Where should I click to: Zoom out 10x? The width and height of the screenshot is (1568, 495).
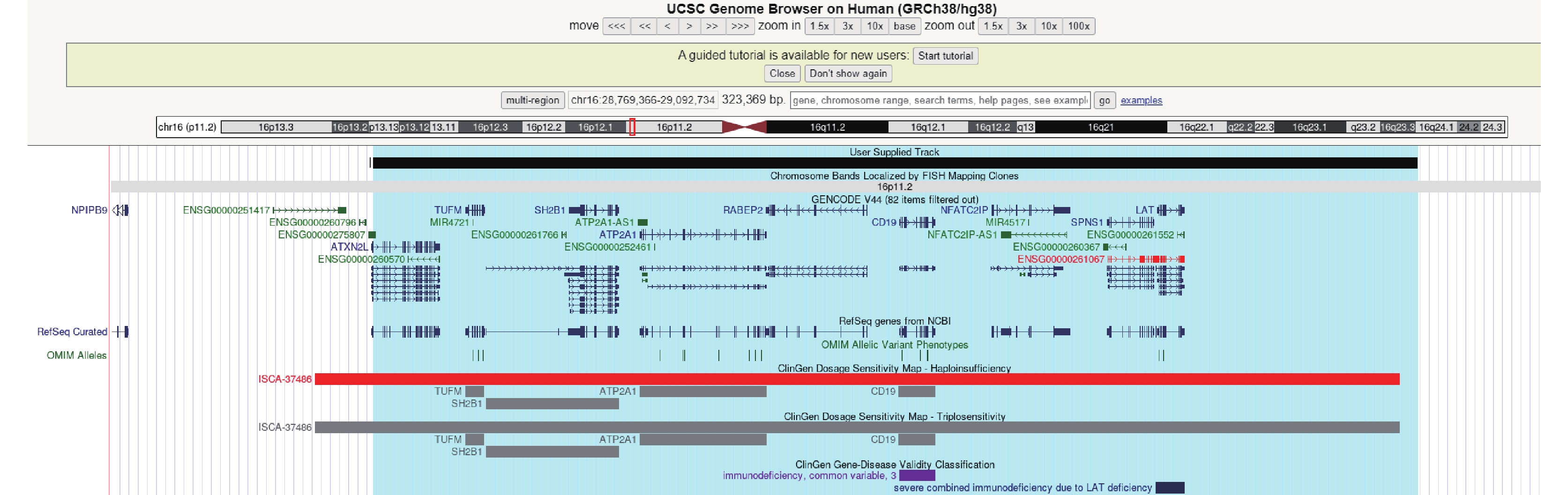1048,26
